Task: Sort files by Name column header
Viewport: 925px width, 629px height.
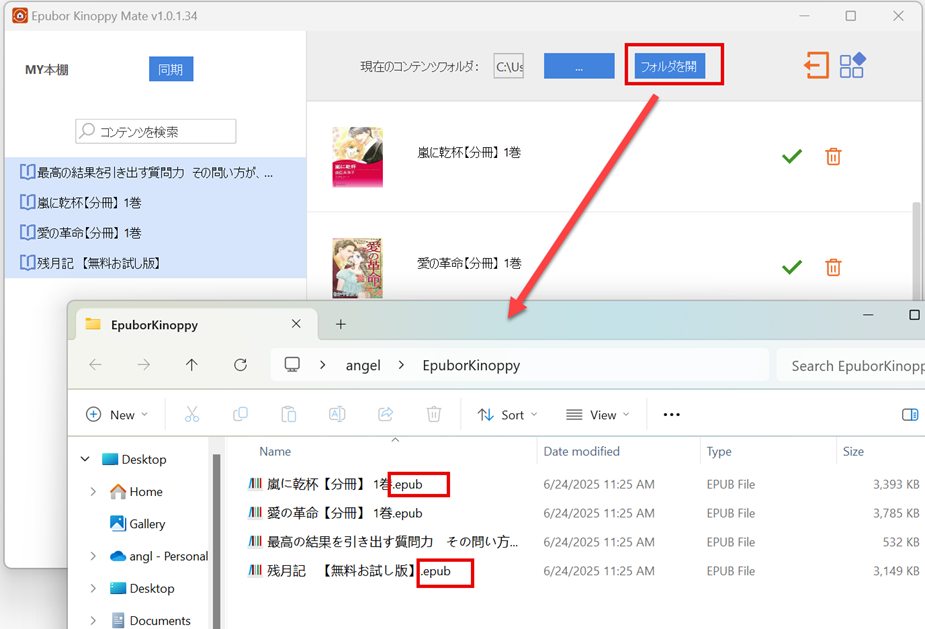Action: click(275, 451)
